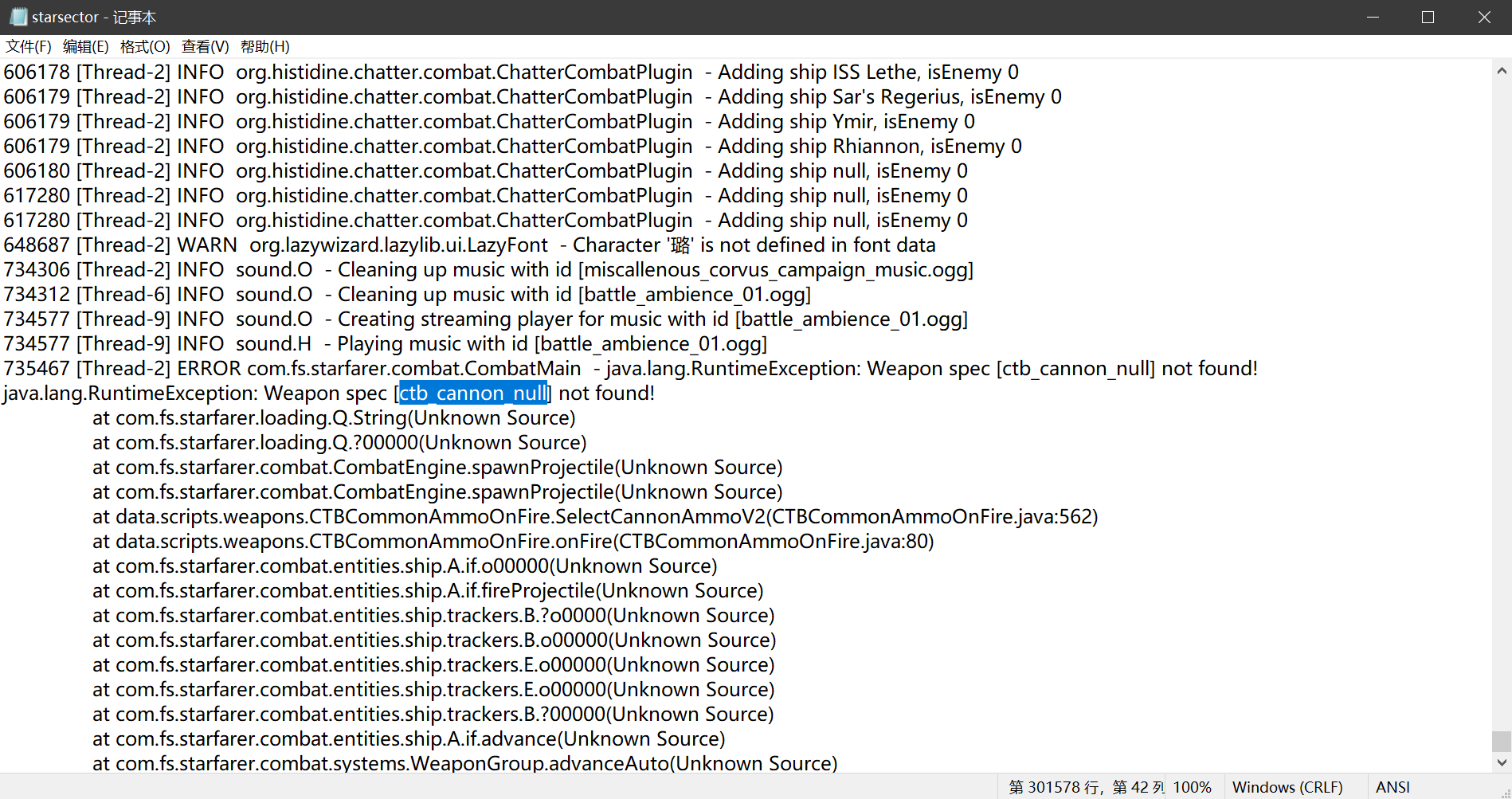Click the ANSI encoding indicator
Image resolution: width=1512 pixels, height=799 pixels.
(x=1393, y=787)
